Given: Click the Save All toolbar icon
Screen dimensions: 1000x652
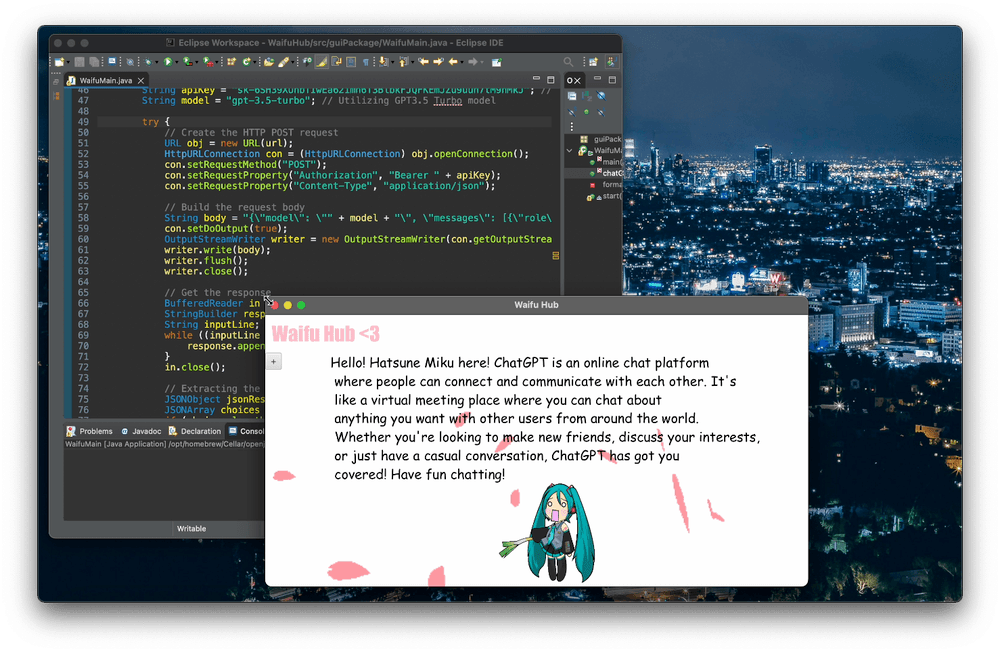Looking at the screenshot, I should (94, 62).
